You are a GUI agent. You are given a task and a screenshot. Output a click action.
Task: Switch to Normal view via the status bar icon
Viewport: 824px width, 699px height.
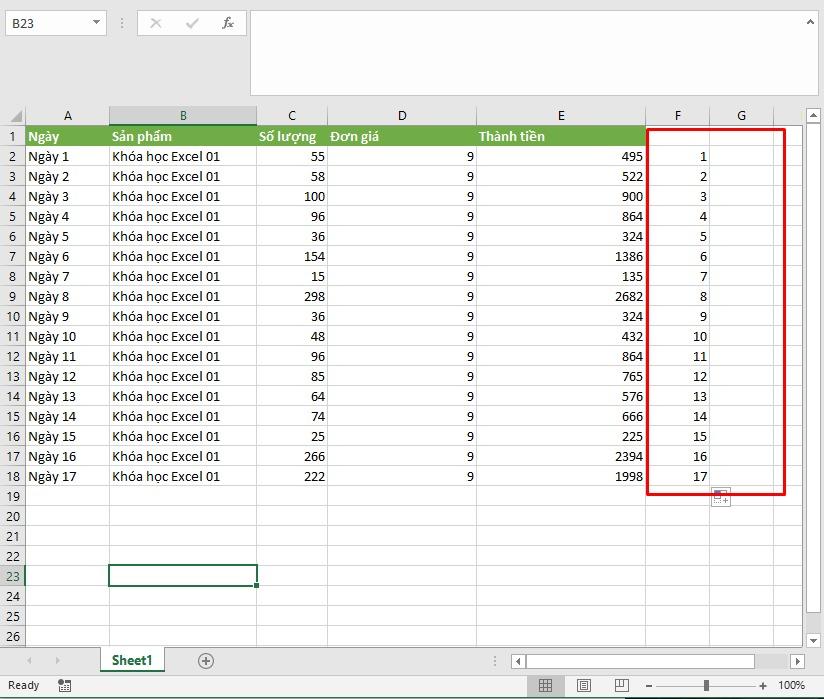[545, 685]
